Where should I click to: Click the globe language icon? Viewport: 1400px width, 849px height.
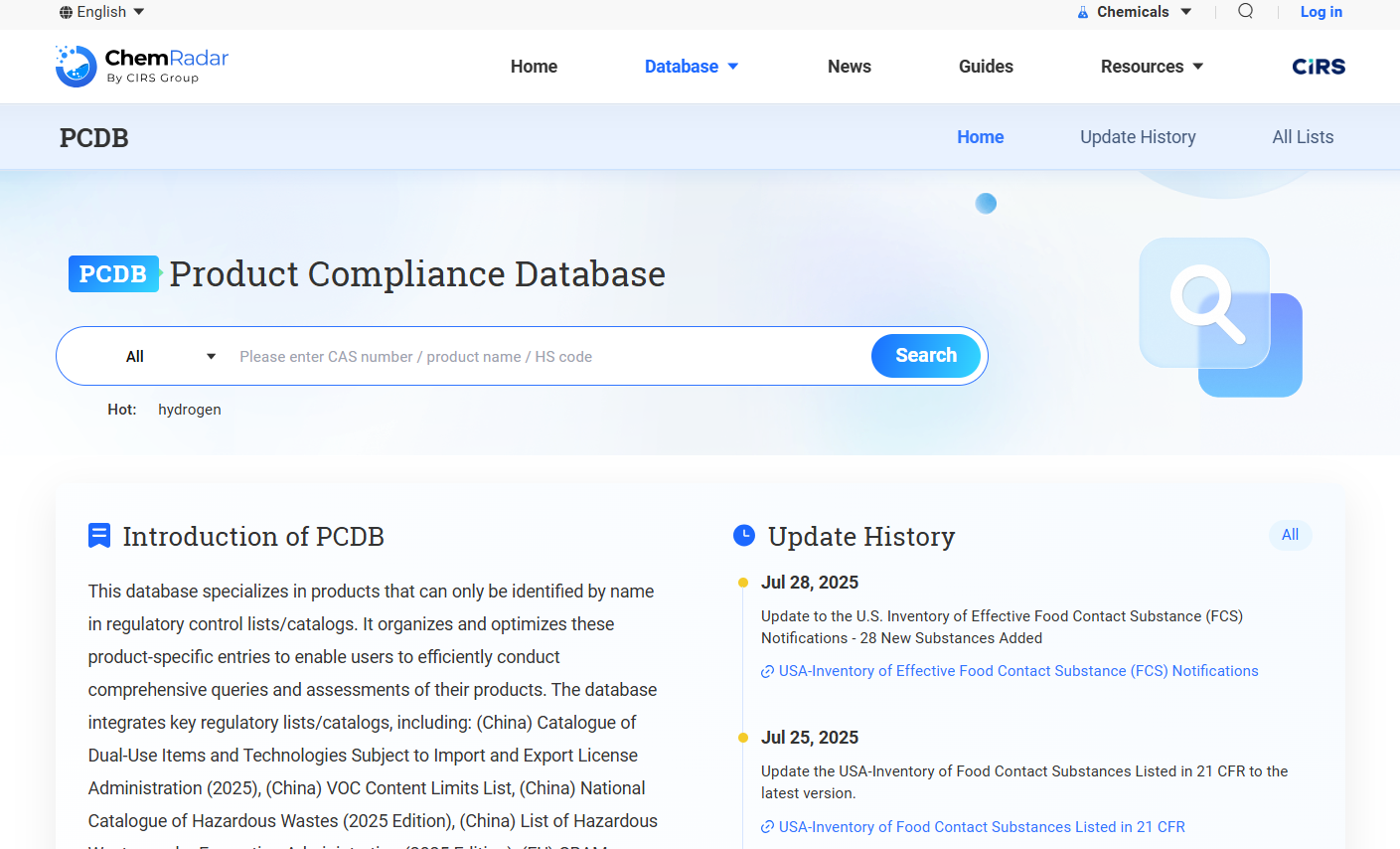(x=66, y=12)
